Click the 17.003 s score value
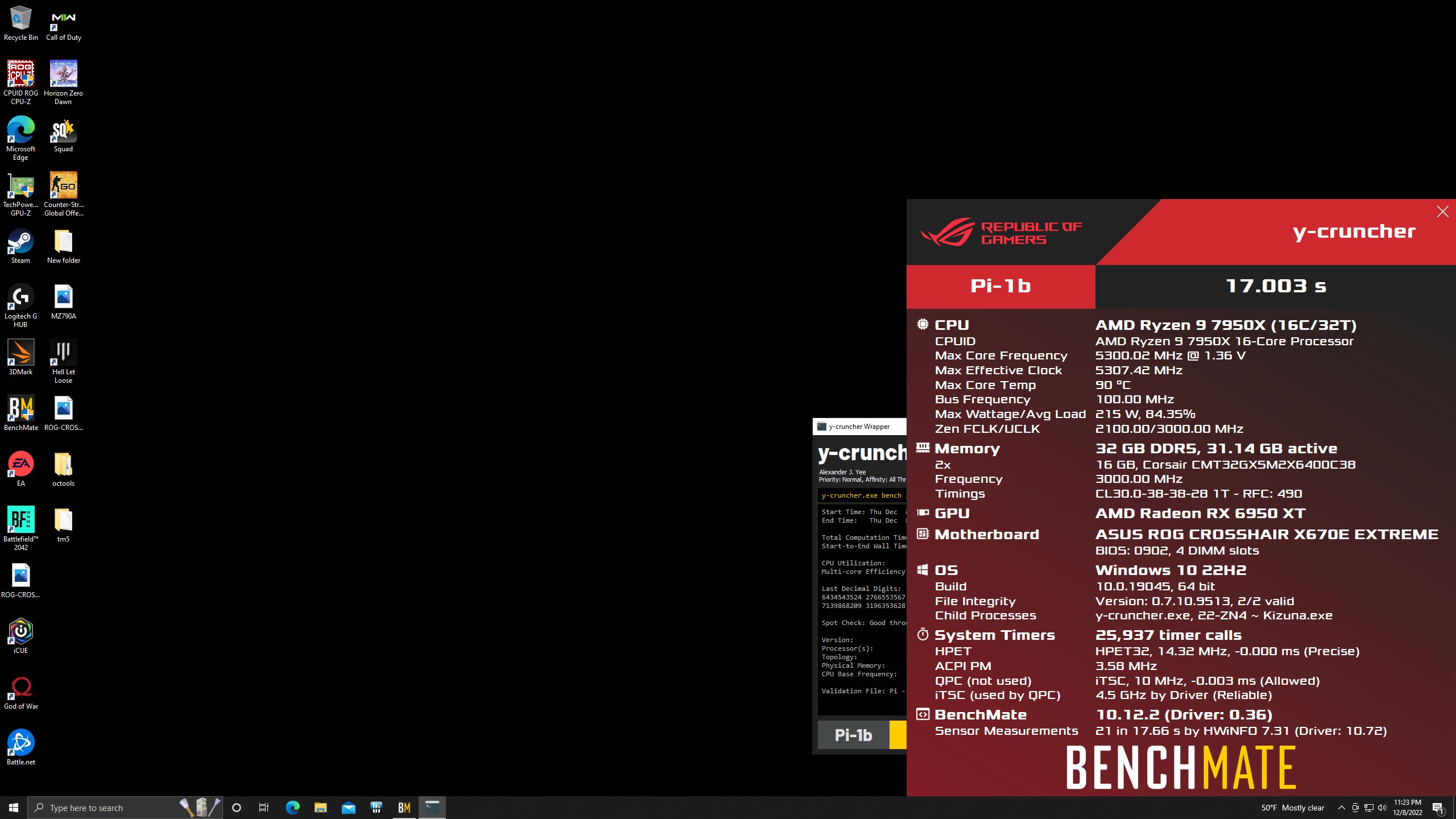1456x819 pixels. point(1276,286)
